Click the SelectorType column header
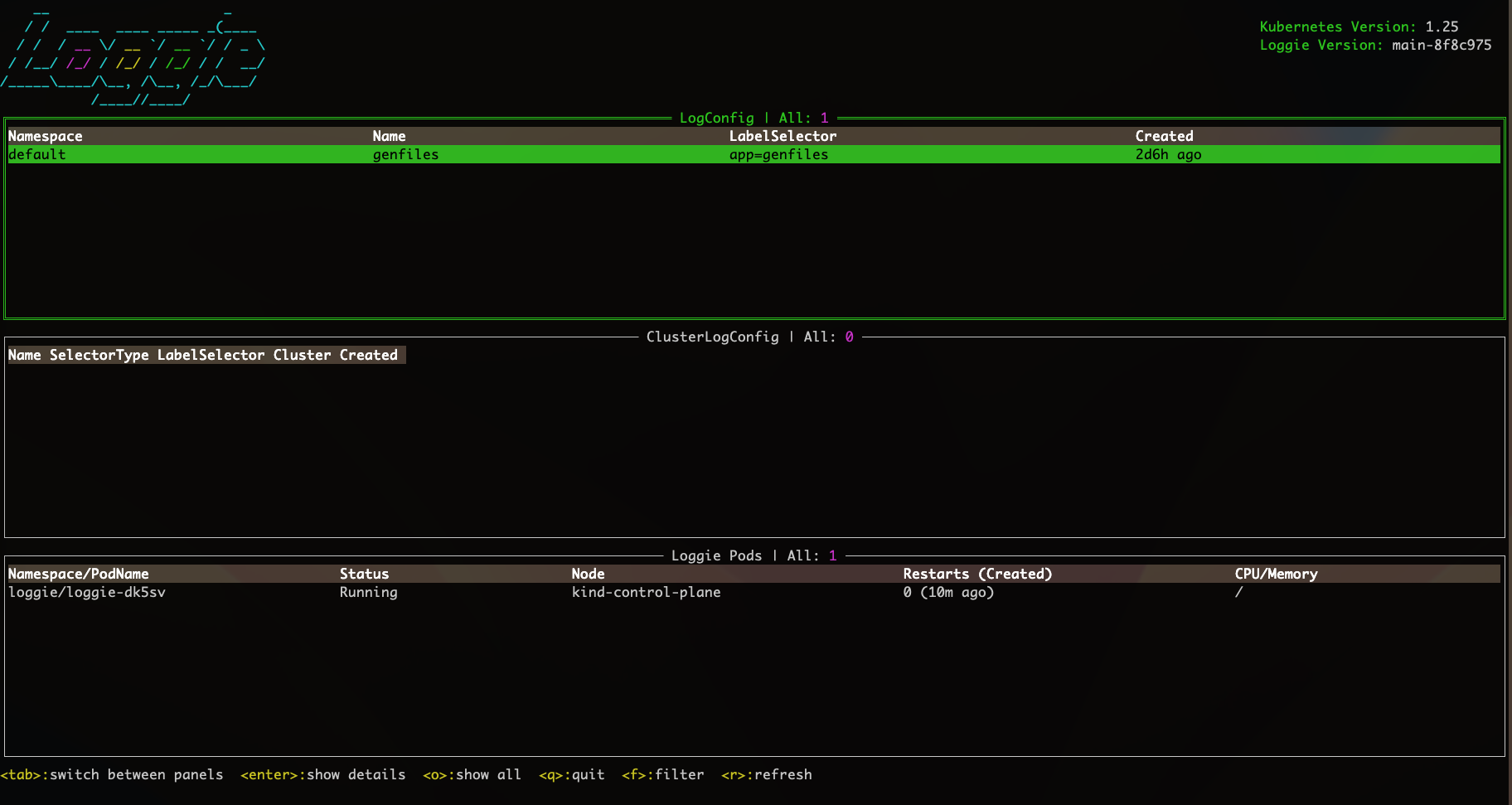The width and height of the screenshot is (1512, 805). [99, 355]
